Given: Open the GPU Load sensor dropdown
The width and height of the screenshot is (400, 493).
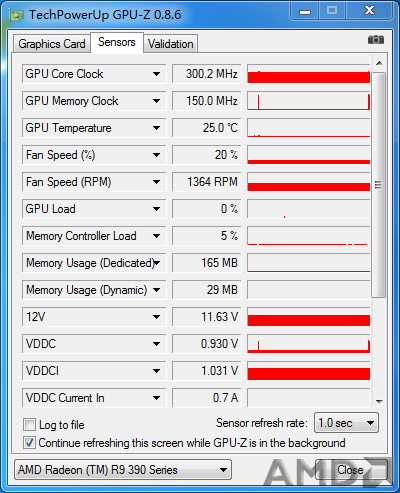Looking at the screenshot, I should (x=156, y=209).
